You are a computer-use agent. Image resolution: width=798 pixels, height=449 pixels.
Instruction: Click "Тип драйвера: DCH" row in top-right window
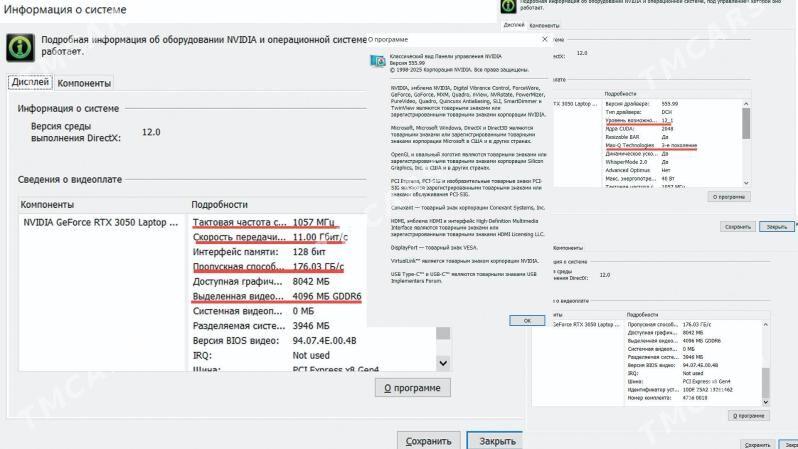(639, 112)
